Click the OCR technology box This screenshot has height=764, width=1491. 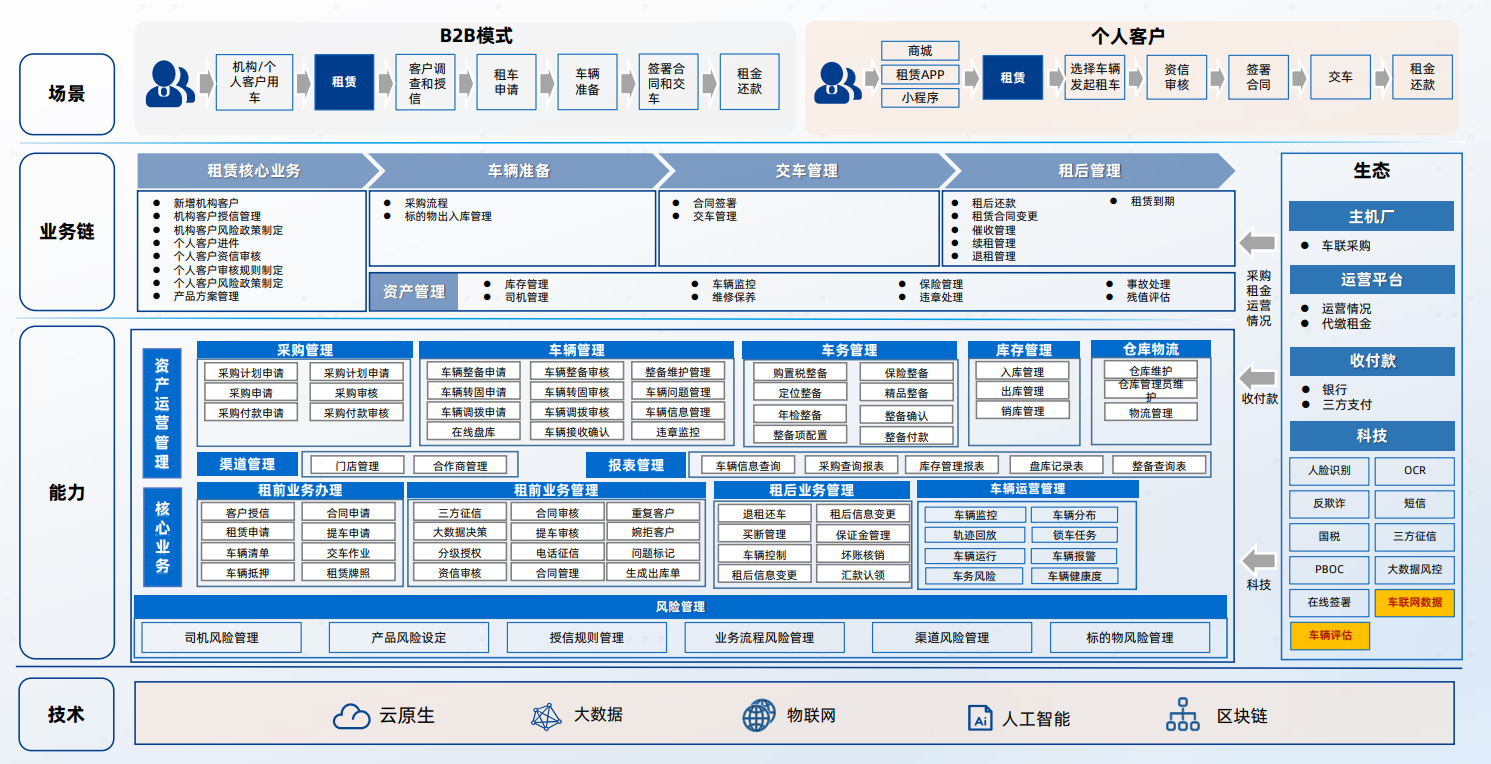[1414, 470]
